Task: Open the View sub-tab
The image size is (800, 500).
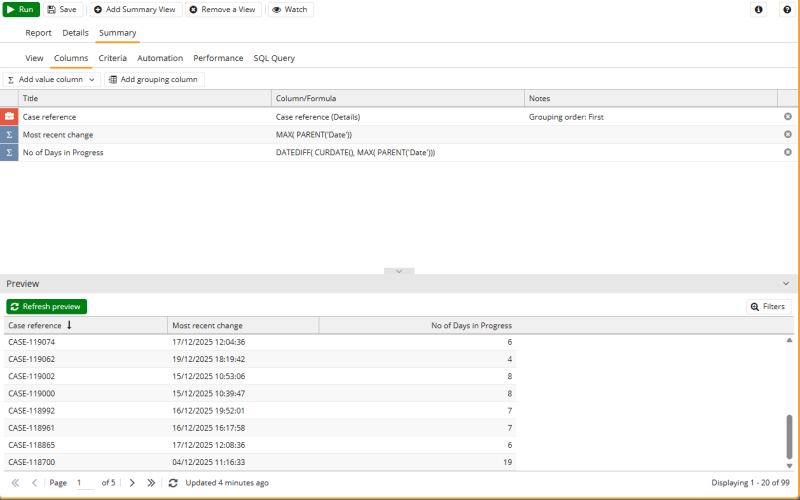Action: pyautogui.click(x=34, y=58)
